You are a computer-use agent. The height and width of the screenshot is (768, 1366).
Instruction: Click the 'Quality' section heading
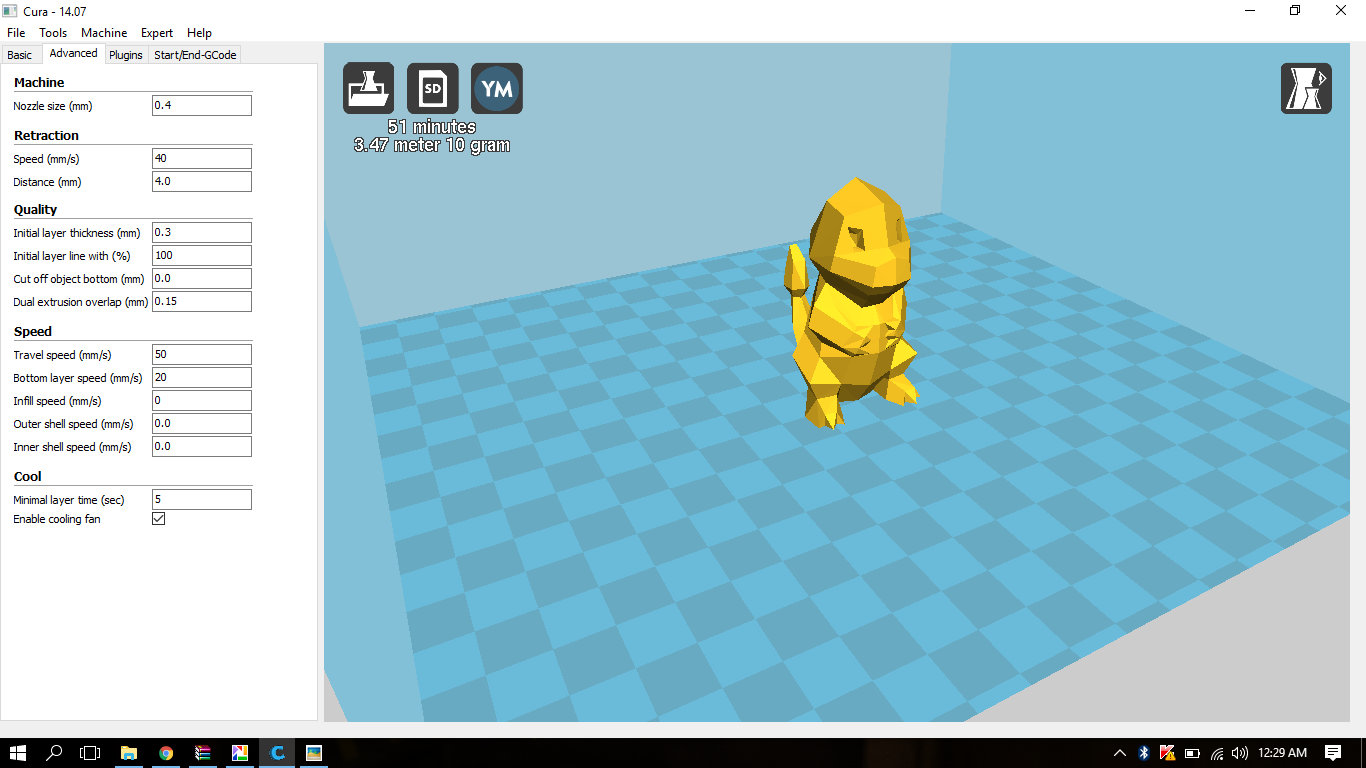pyautogui.click(x=35, y=209)
